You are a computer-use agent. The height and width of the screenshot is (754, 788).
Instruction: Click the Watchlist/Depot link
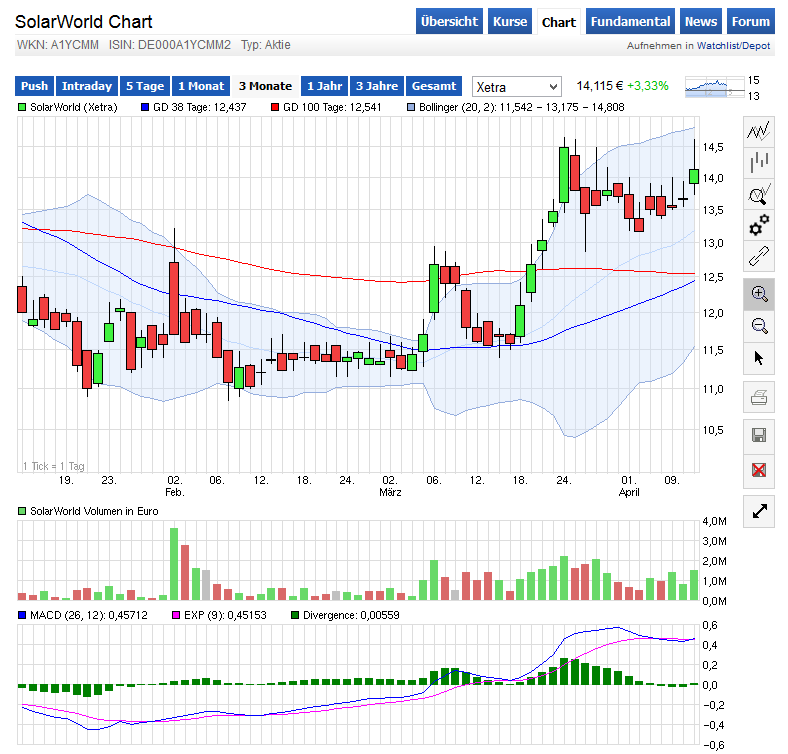point(733,46)
